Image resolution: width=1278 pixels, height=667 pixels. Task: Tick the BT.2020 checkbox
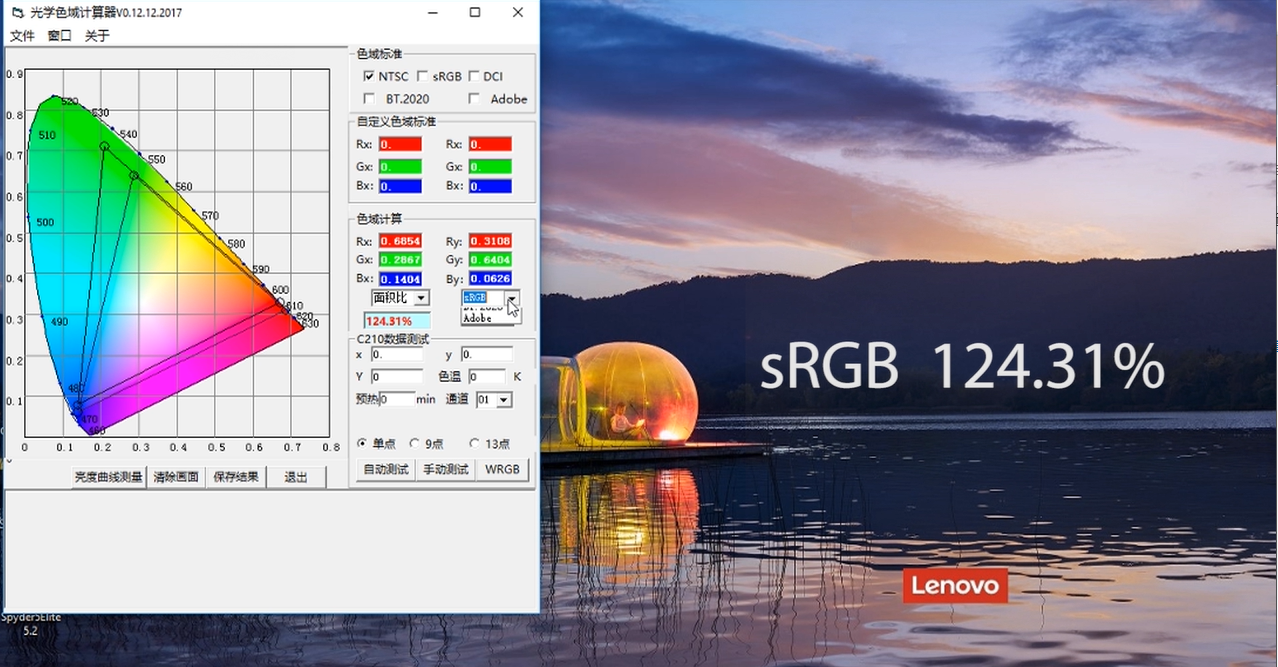pyautogui.click(x=369, y=99)
